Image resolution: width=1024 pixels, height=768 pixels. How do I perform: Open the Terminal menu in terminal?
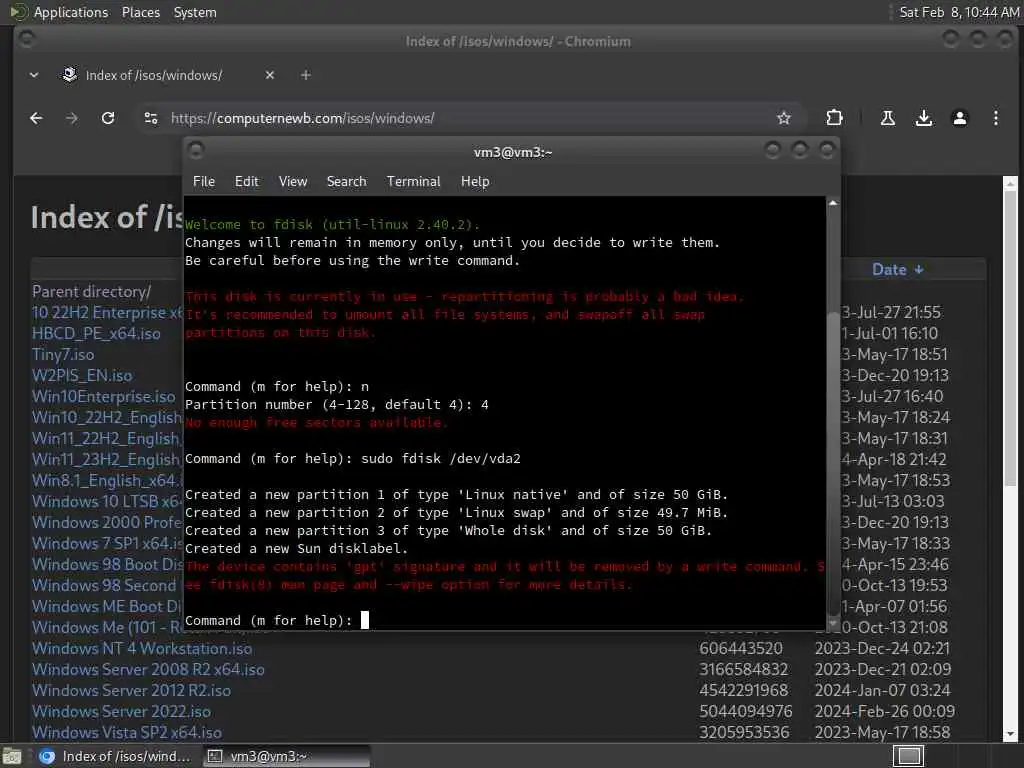click(413, 182)
